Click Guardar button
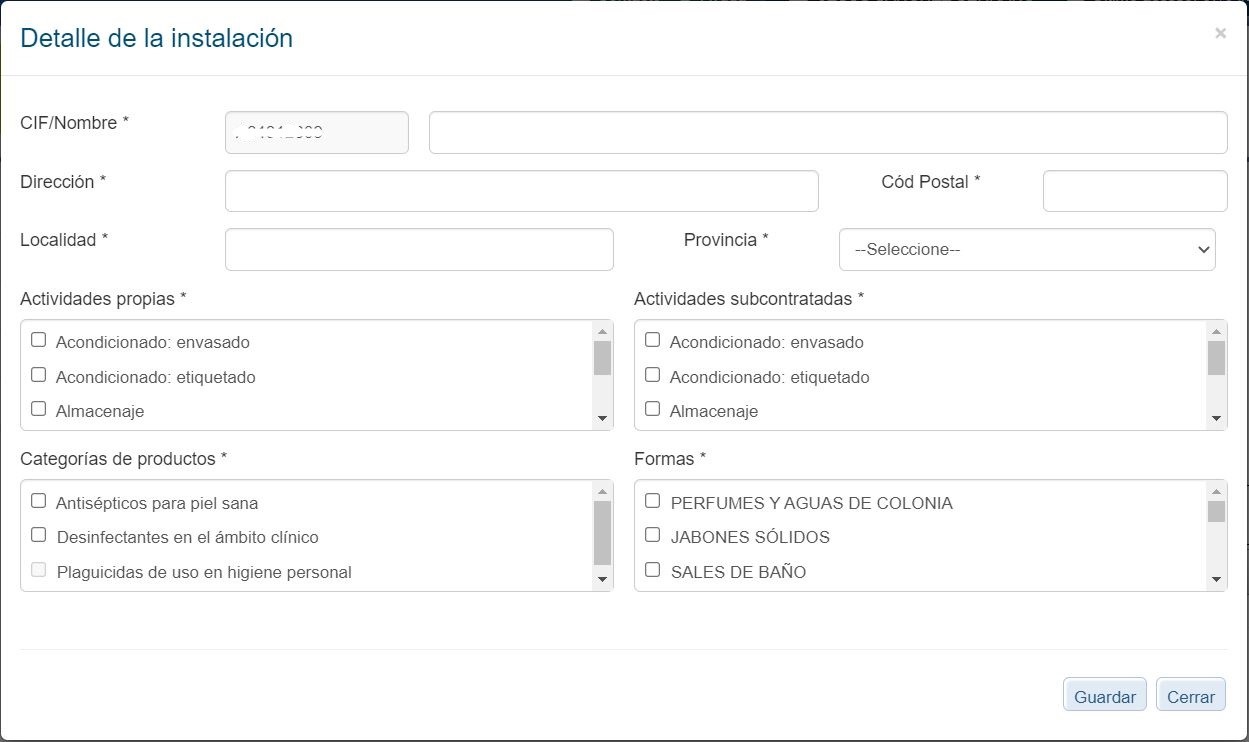The image size is (1249, 742). coord(1105,696)
